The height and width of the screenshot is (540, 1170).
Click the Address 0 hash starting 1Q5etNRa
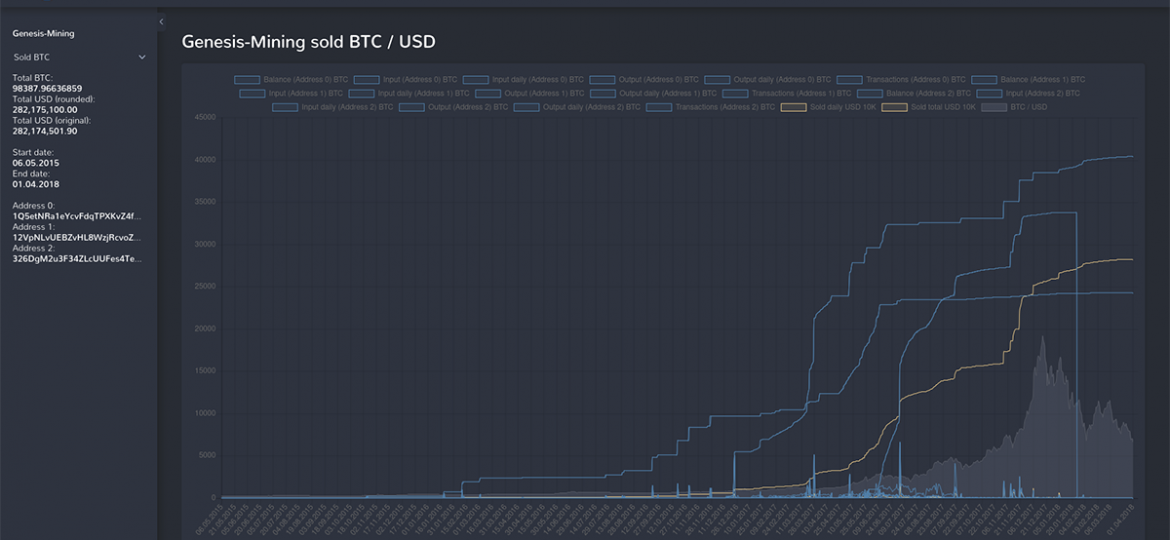pos(77,216)
